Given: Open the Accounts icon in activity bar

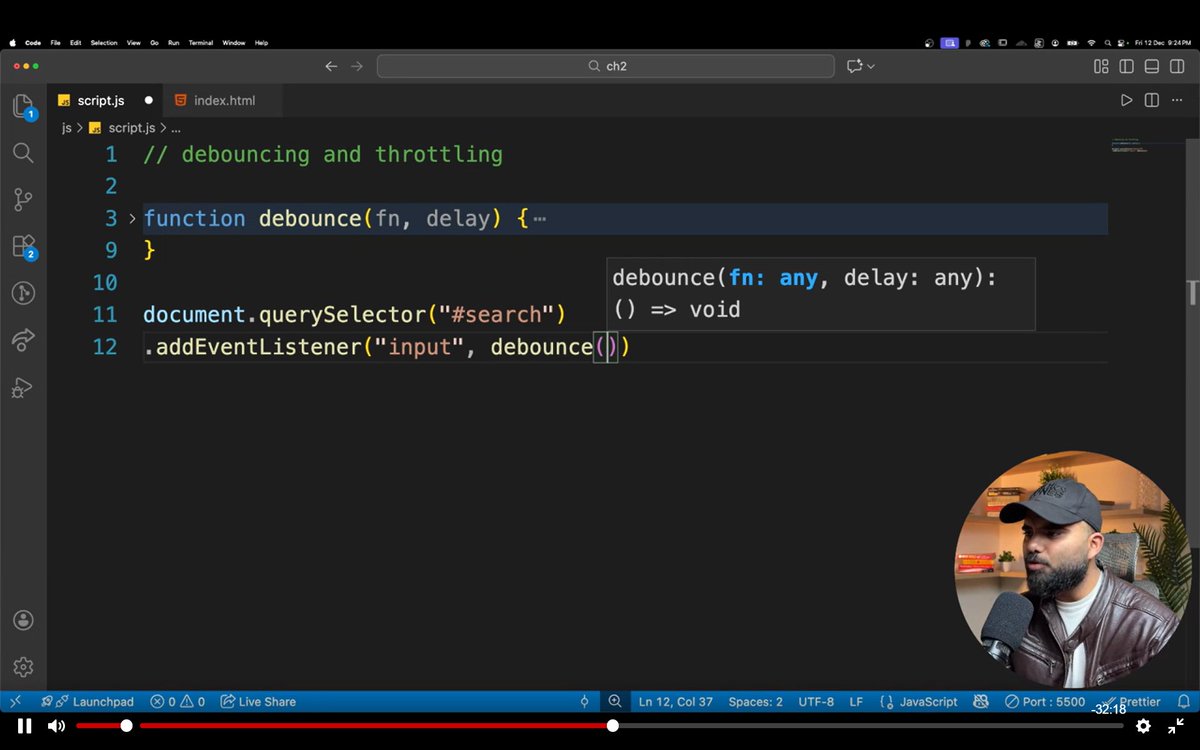Looking at the screenshot, I should (23, 620).
